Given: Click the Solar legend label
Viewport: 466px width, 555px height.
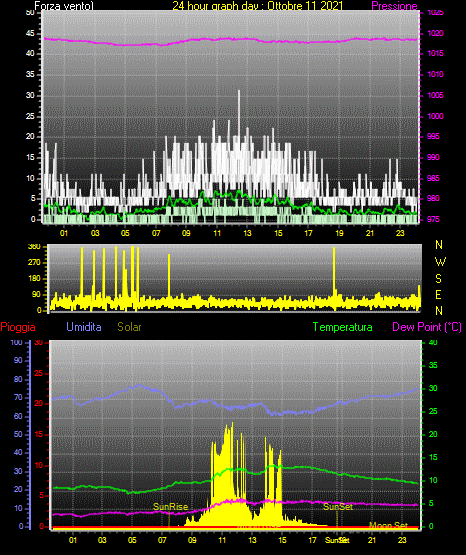Looking at the screenshot, I should coord(130,327).
